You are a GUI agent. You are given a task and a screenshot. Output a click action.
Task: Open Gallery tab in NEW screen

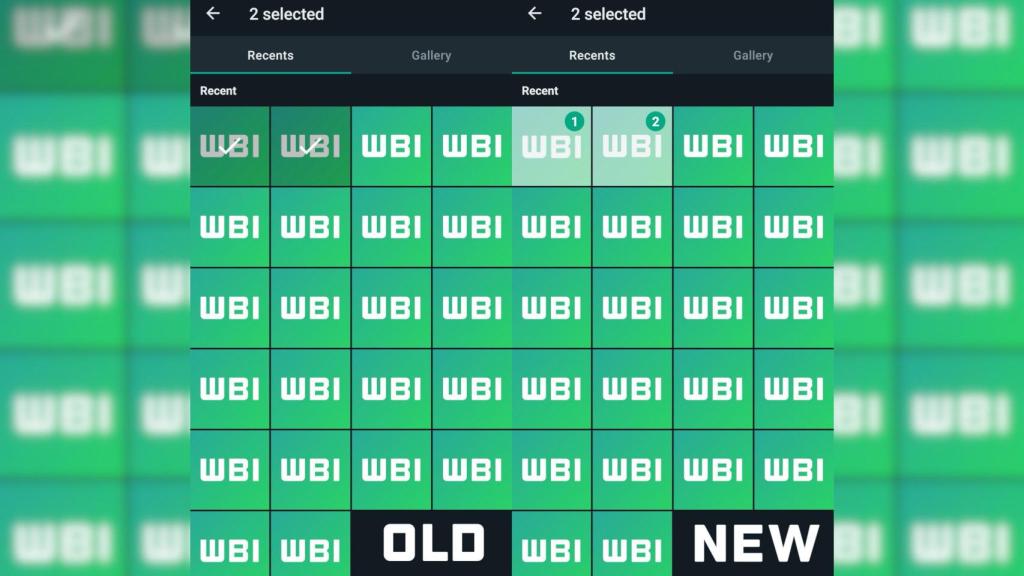click(753, 56)
